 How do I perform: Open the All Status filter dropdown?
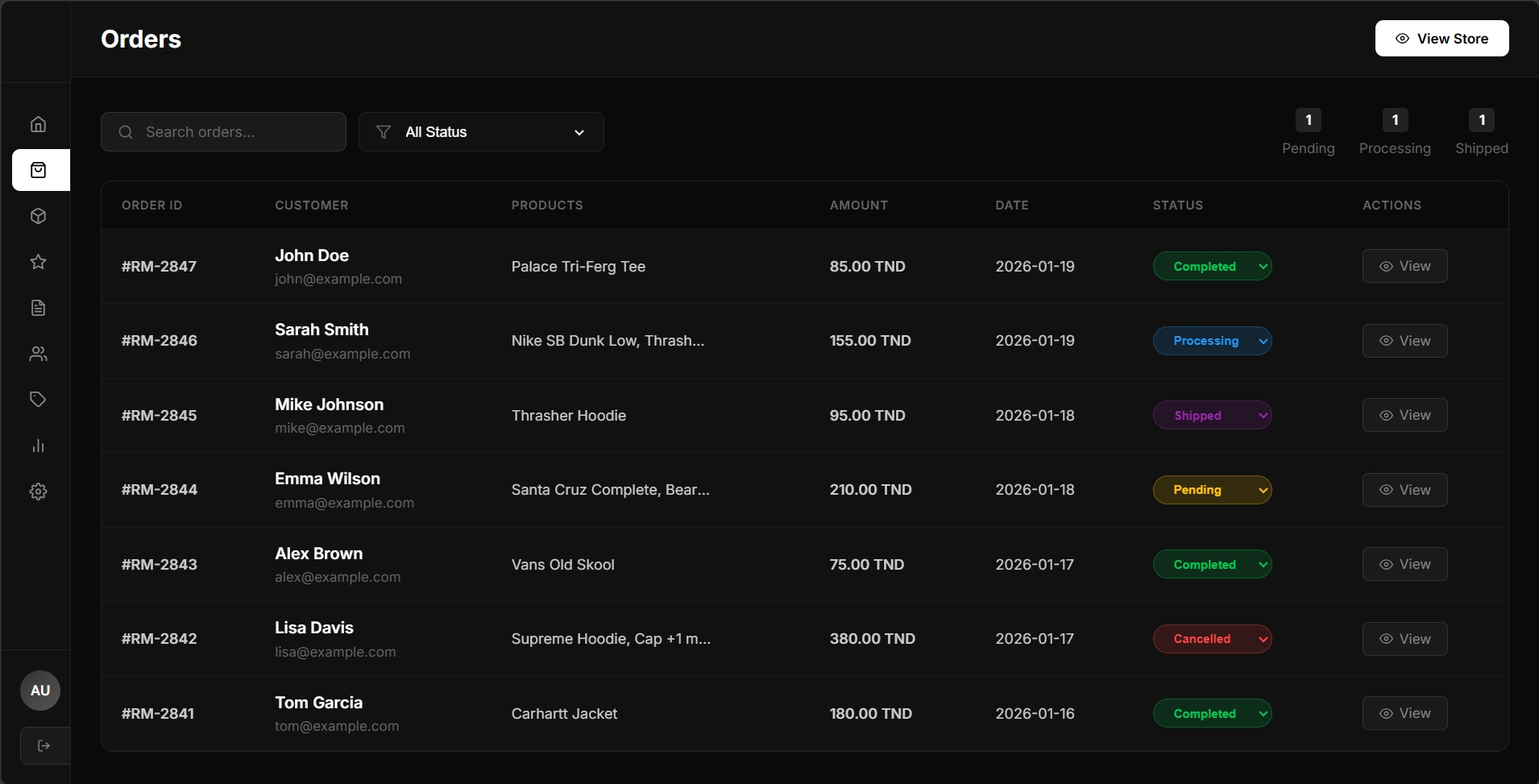[481, 132]
